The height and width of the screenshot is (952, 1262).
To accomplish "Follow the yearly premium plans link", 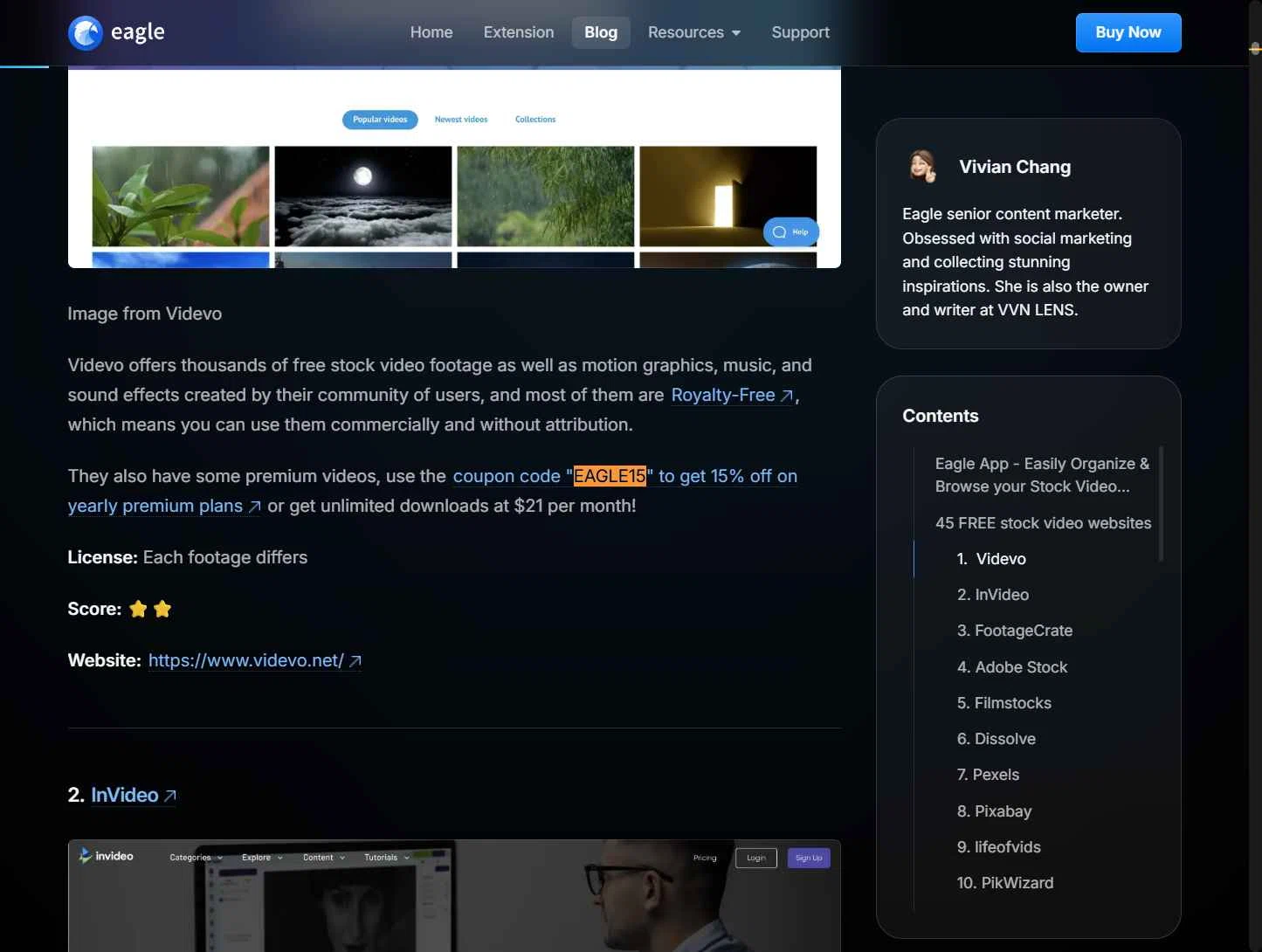I will click(164, 506).
